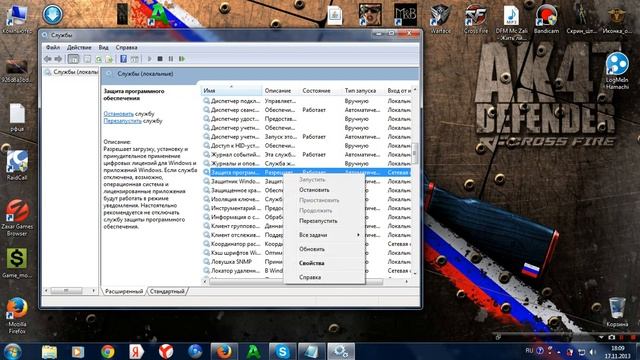Screen dimensions: 640x360
Task: Choose Остановить in the context menu
Action: [x=314, y=190]
